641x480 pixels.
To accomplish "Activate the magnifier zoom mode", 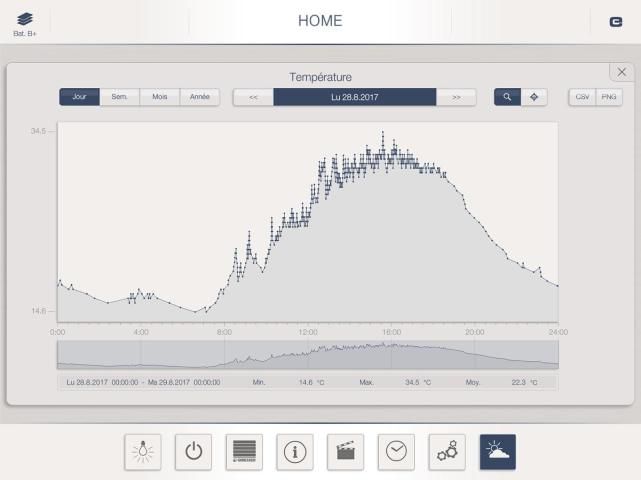I will pyautogui.click(x=507, y=97).
